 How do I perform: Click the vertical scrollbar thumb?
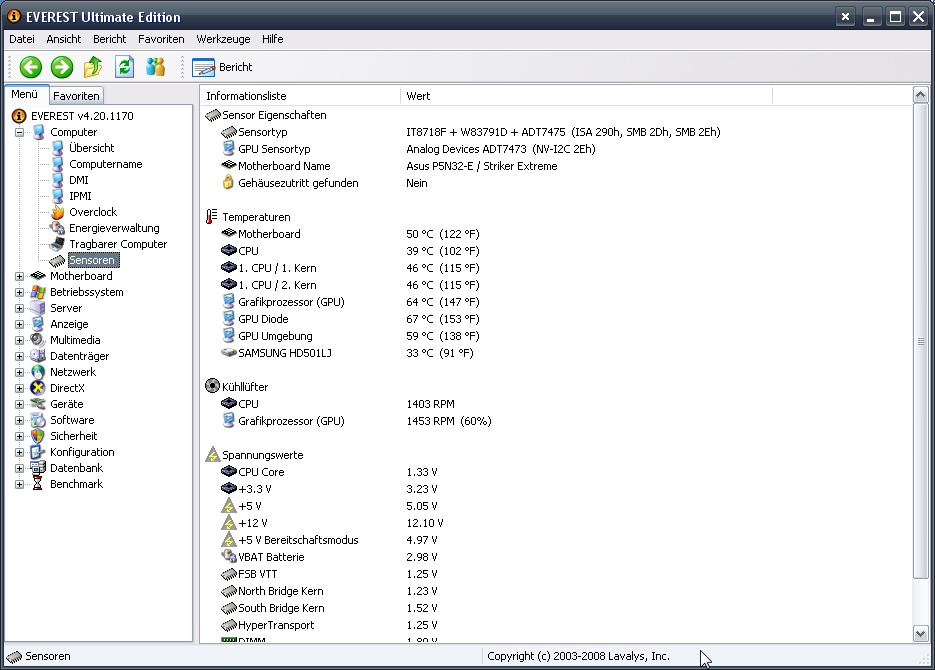pyautogui.click(x=920, y=340)
